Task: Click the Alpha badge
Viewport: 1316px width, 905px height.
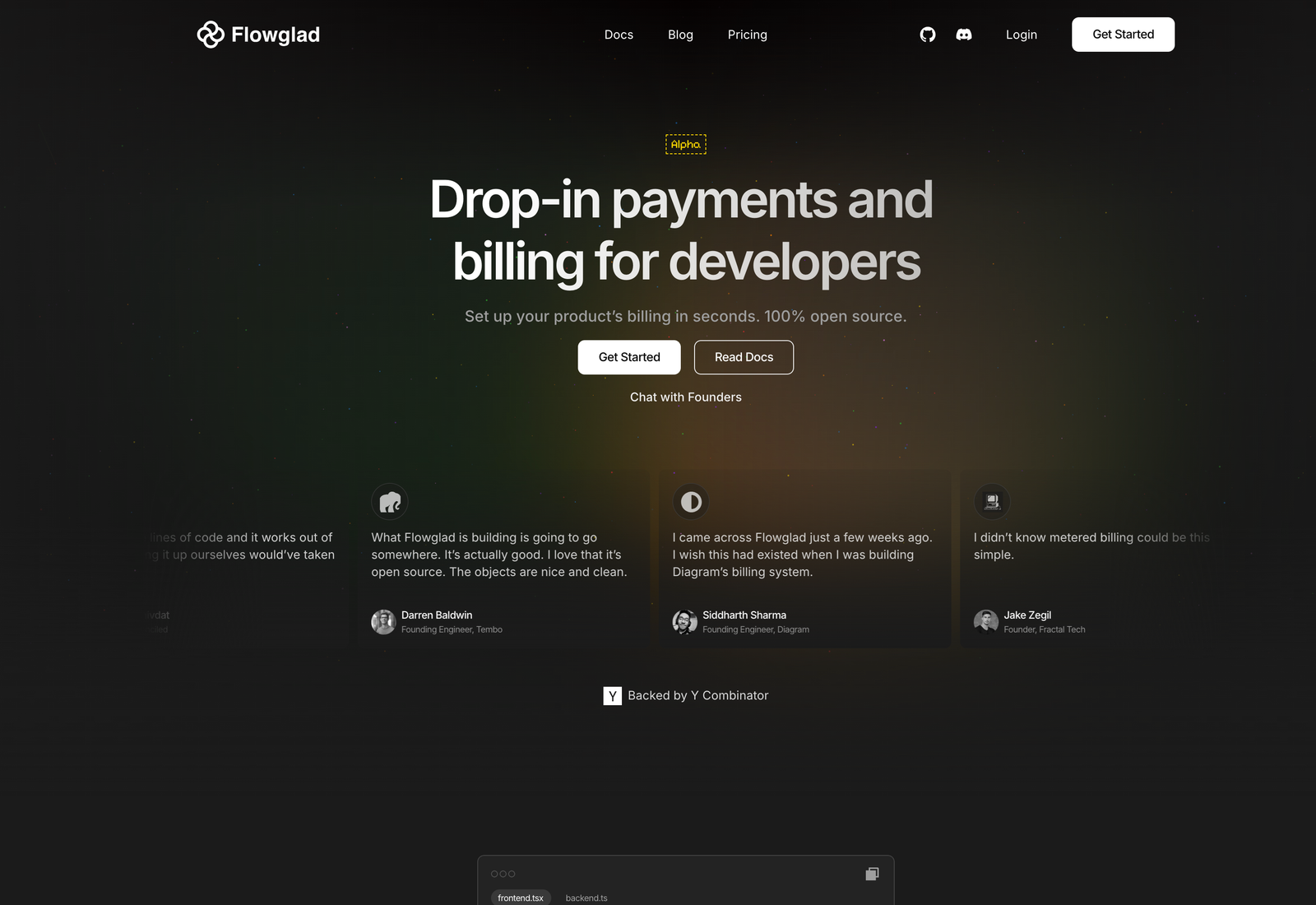Action: 686,145
